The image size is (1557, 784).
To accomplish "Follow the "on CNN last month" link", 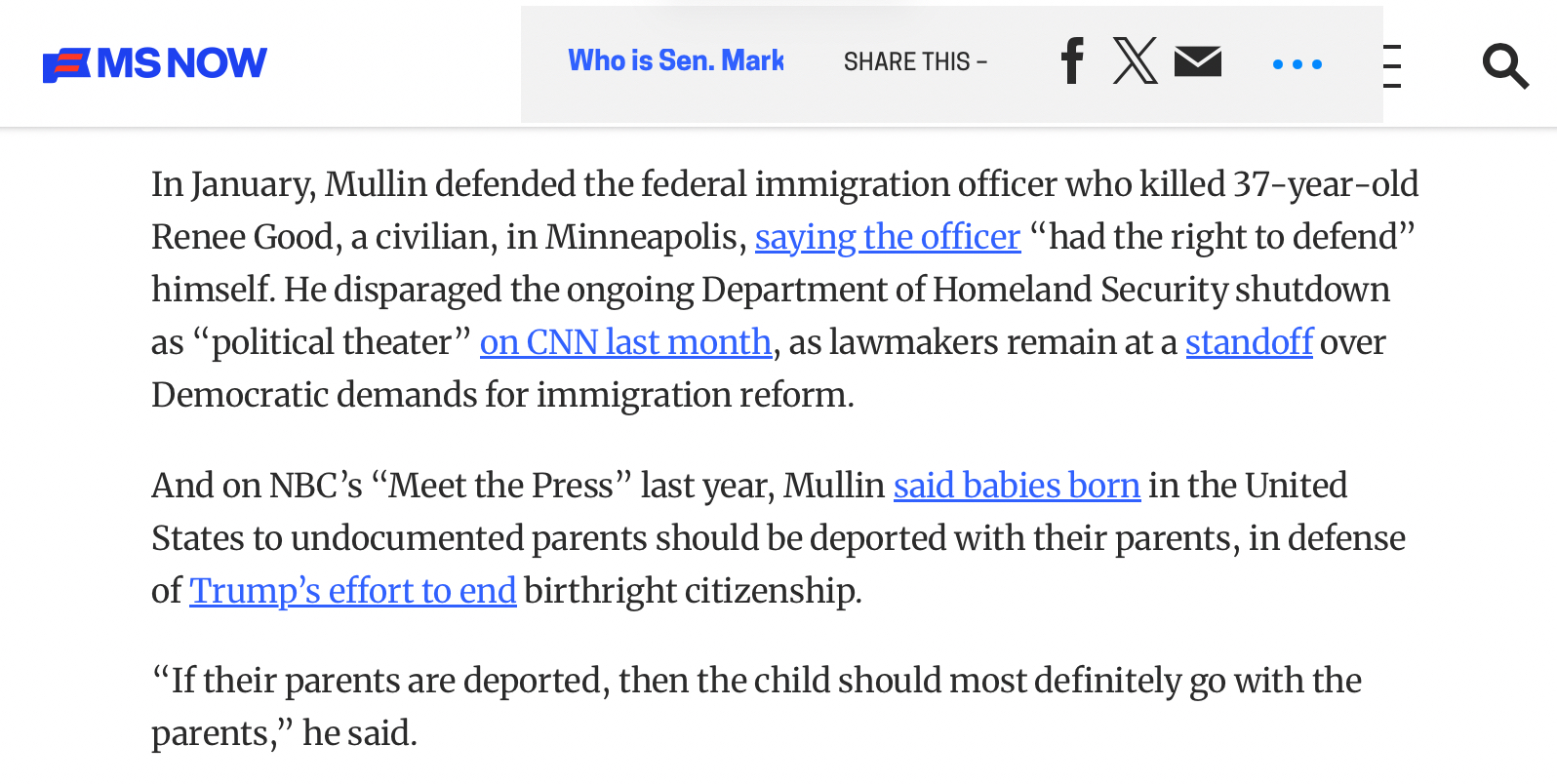I will point(625,342).
